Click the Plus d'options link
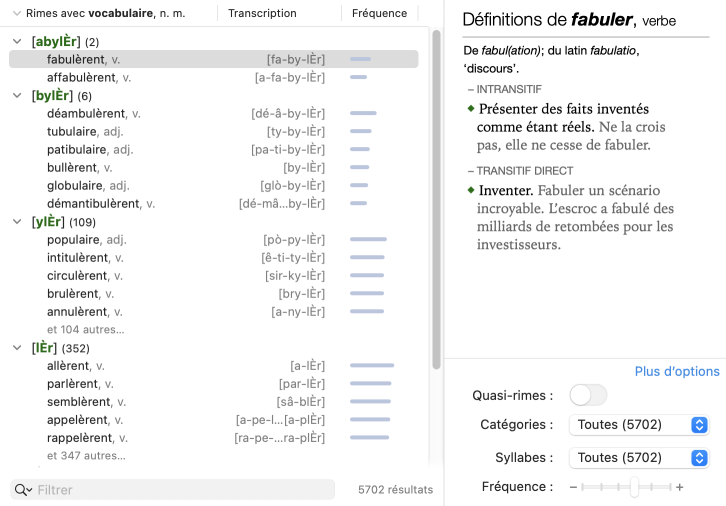Screen dimensions: 726x506 [677, 372]
